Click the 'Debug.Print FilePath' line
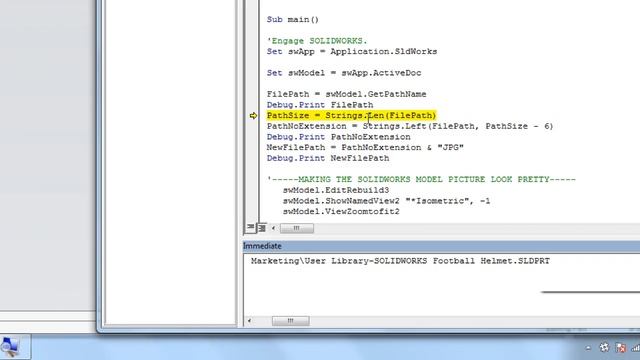Viewport: 640px width, 360px height. click(x=320, y=105)
